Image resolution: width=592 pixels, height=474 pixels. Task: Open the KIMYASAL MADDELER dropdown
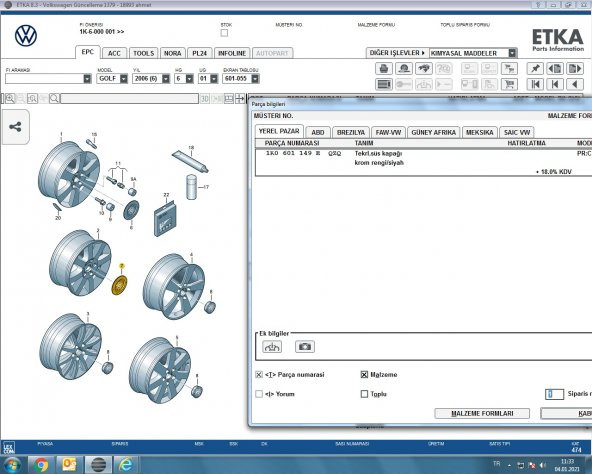click(x=512, y=53)
